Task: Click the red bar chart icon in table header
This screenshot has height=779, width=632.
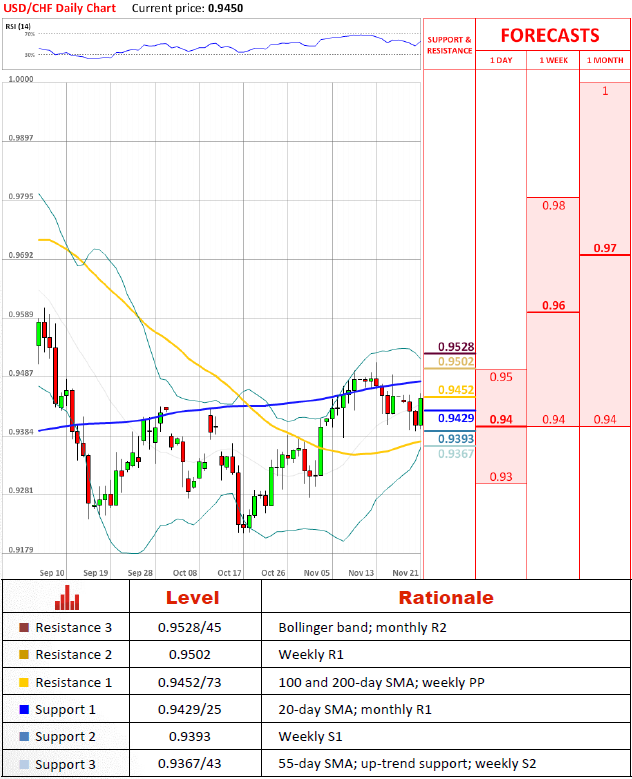Action: tap(67, 597)
